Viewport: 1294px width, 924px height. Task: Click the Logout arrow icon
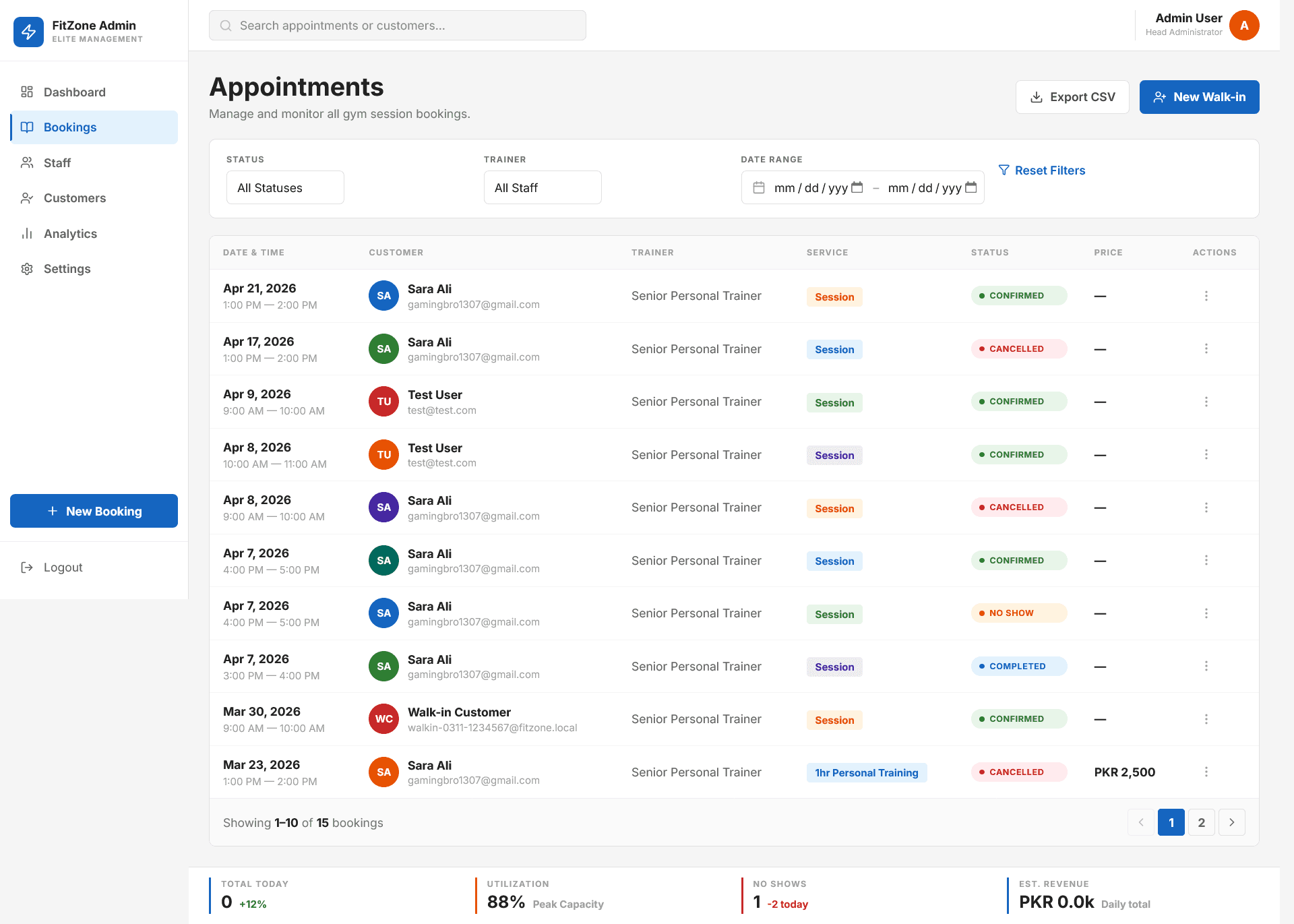click(27, 567)
